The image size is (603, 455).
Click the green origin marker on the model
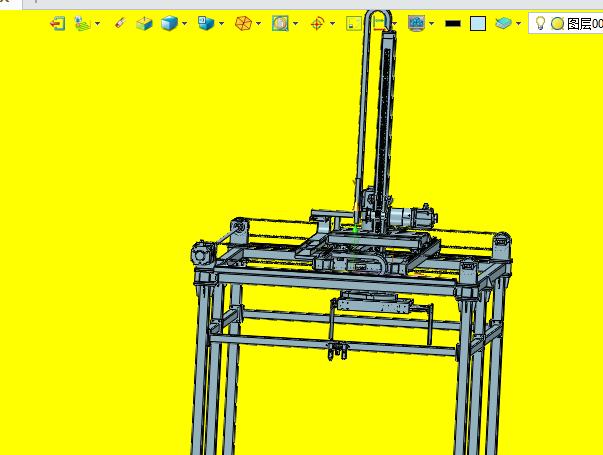(x=355, y=230)
